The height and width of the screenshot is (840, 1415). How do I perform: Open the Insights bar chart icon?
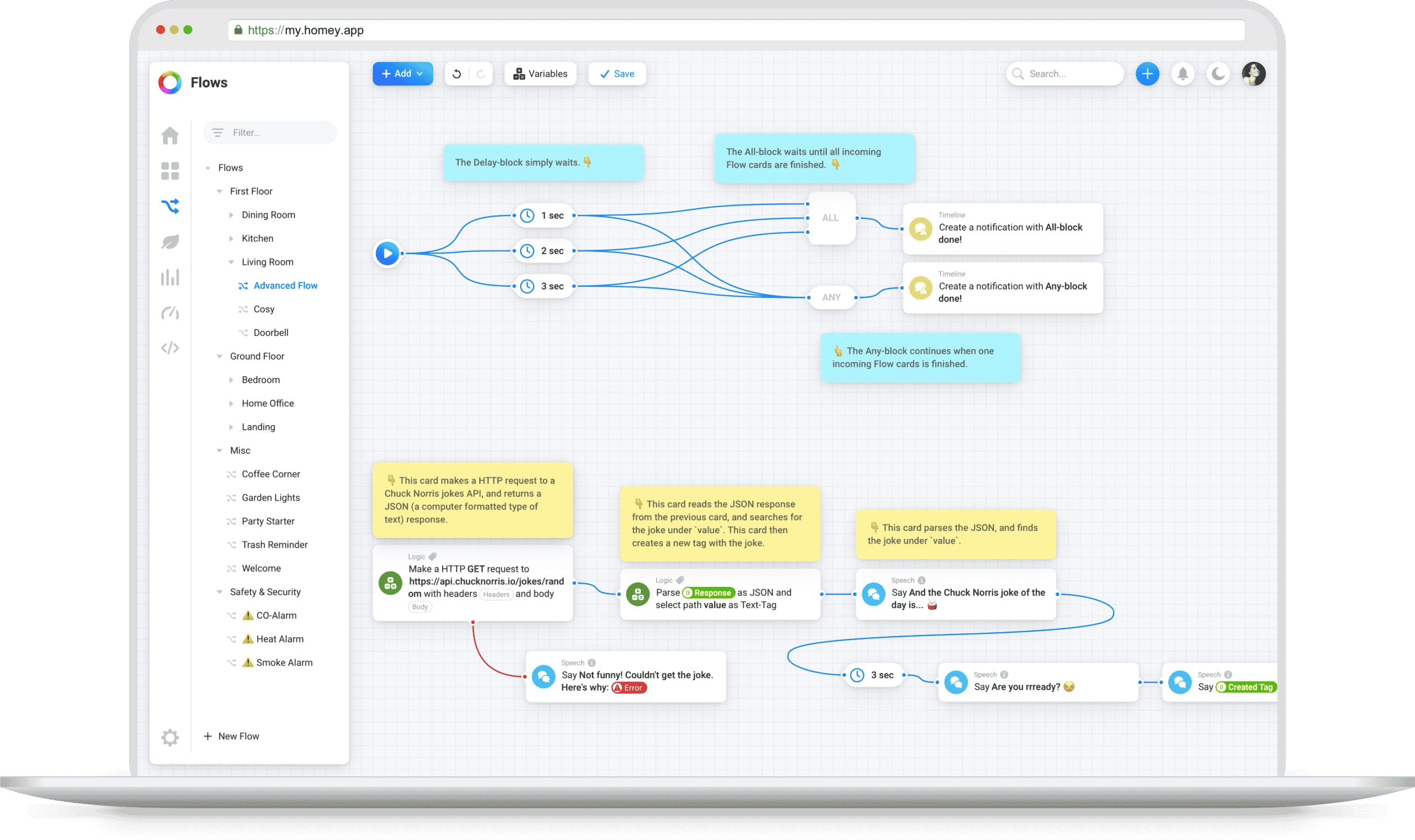point(170,277)
